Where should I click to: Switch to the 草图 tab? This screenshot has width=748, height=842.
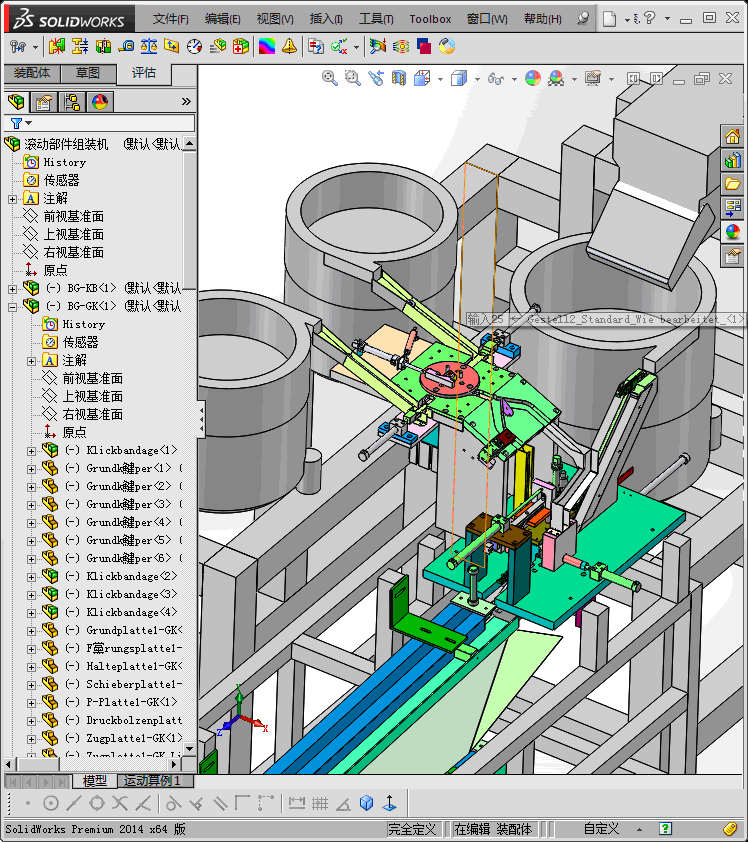point(88,73)
